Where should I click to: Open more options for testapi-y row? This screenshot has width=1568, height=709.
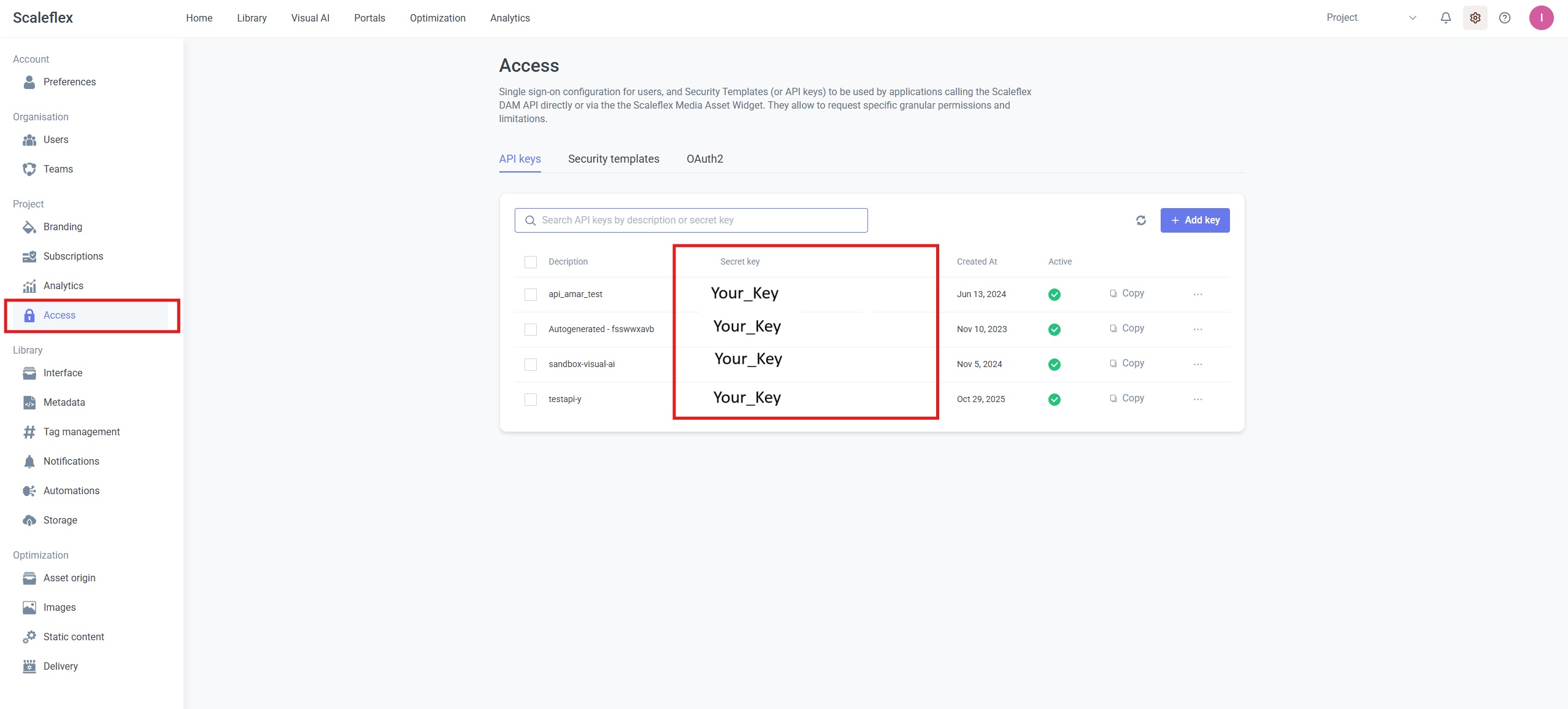click(1197, 399)
